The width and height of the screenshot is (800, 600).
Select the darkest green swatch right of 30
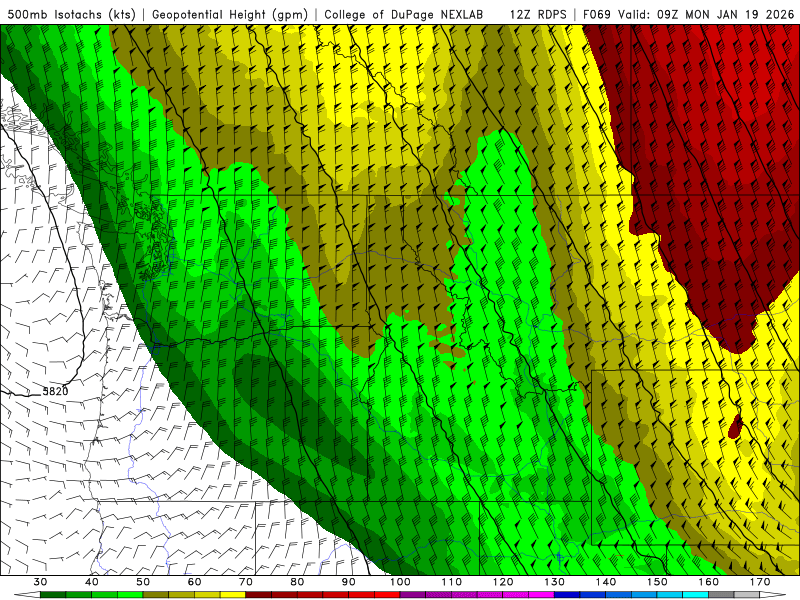click(x=53, y=595)
